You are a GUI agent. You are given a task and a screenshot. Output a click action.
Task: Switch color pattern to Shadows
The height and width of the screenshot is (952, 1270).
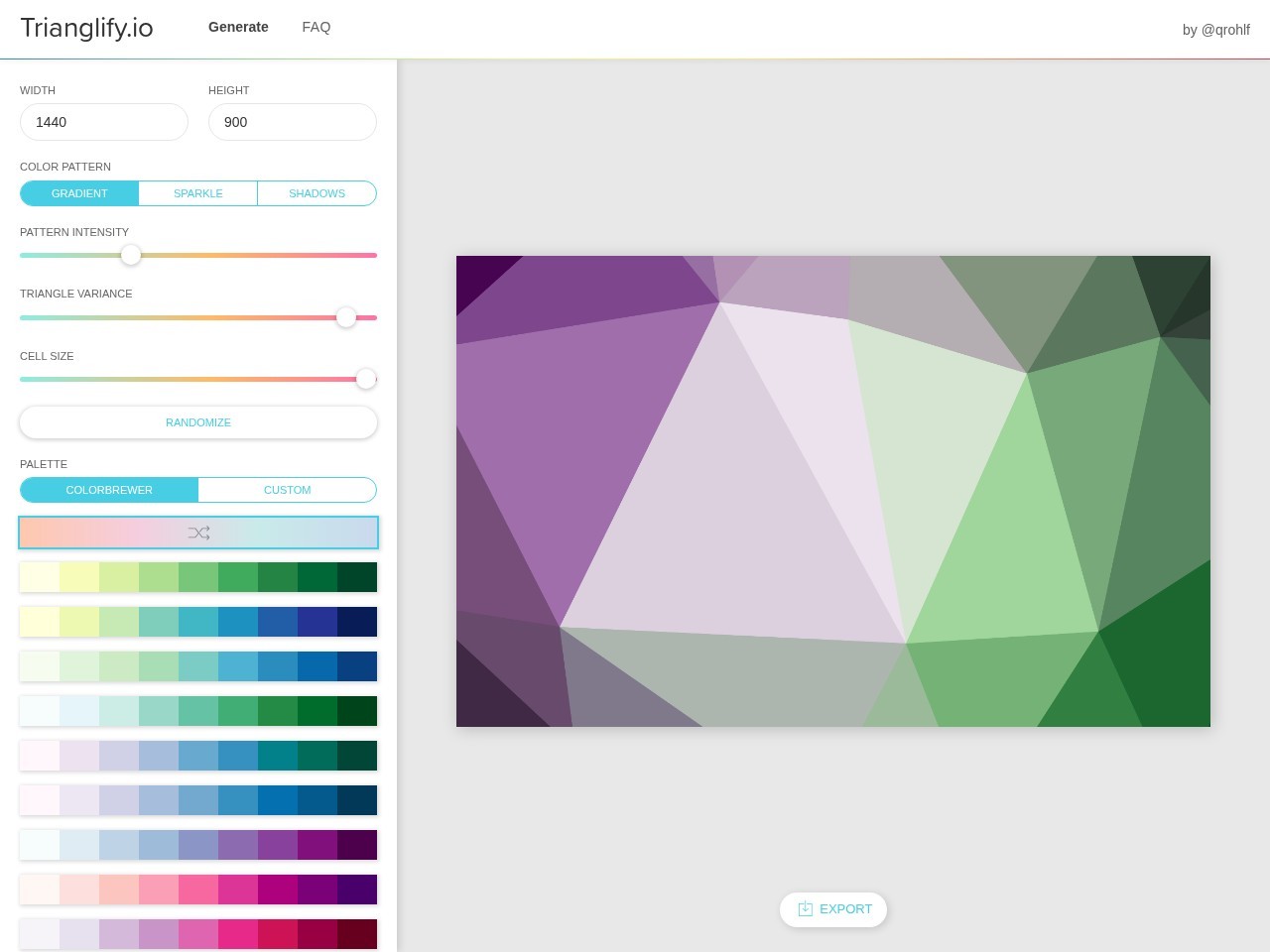(317, 193)
